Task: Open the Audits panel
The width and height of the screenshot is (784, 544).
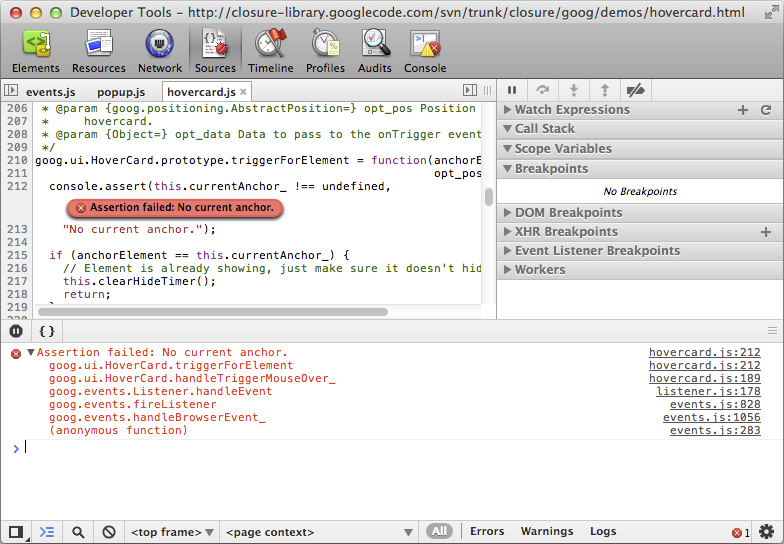Action: tap(375, 50)
